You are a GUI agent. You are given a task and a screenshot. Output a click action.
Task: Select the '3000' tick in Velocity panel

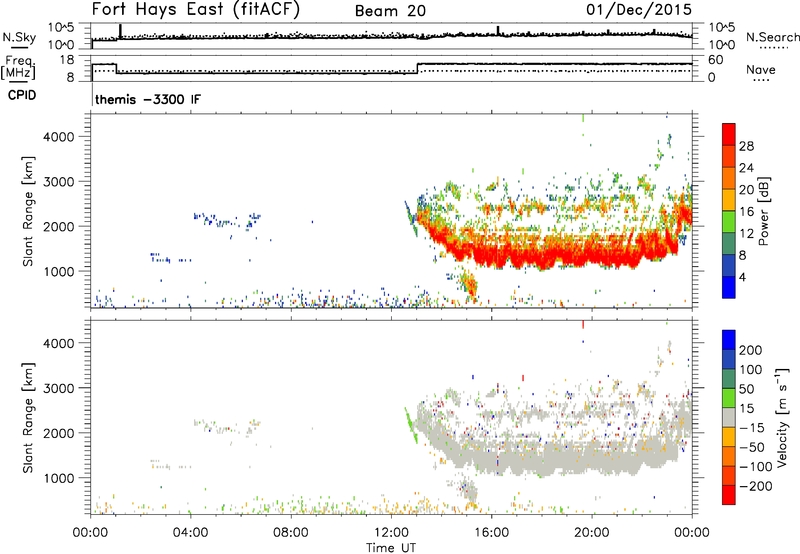click(58, 388)
